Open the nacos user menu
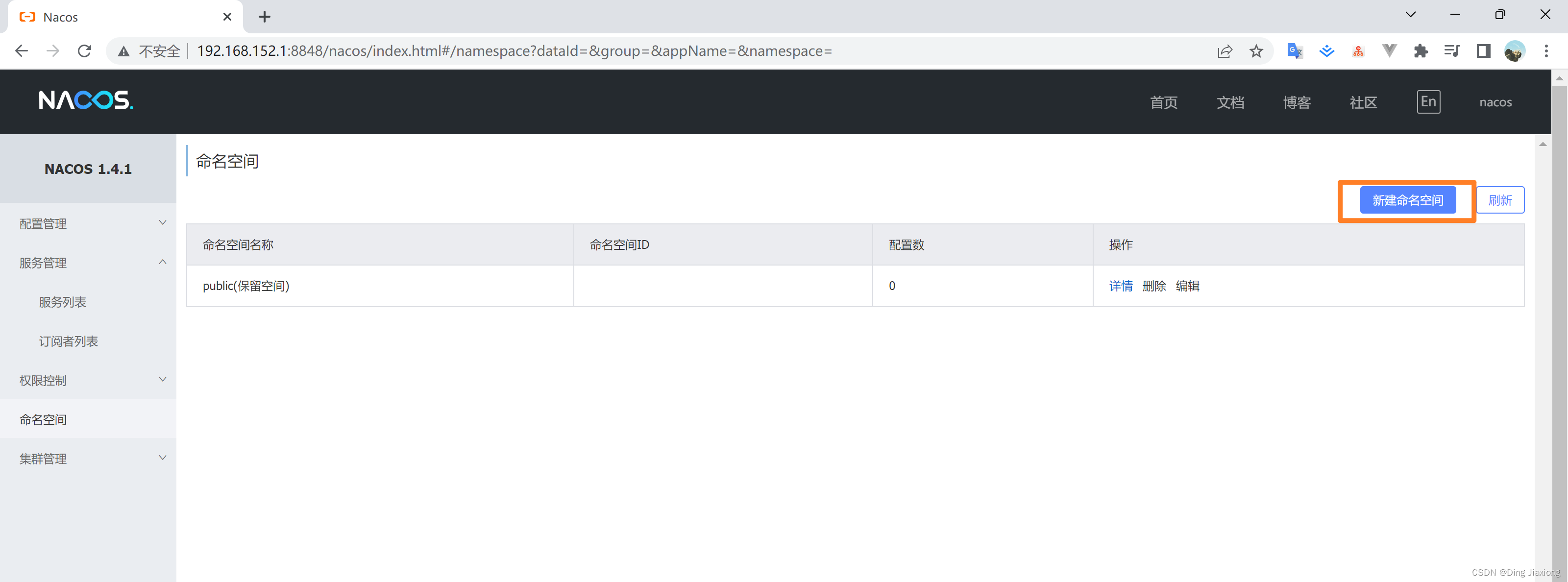The height and width of the screenshot is (582, 1568). 1495,102
